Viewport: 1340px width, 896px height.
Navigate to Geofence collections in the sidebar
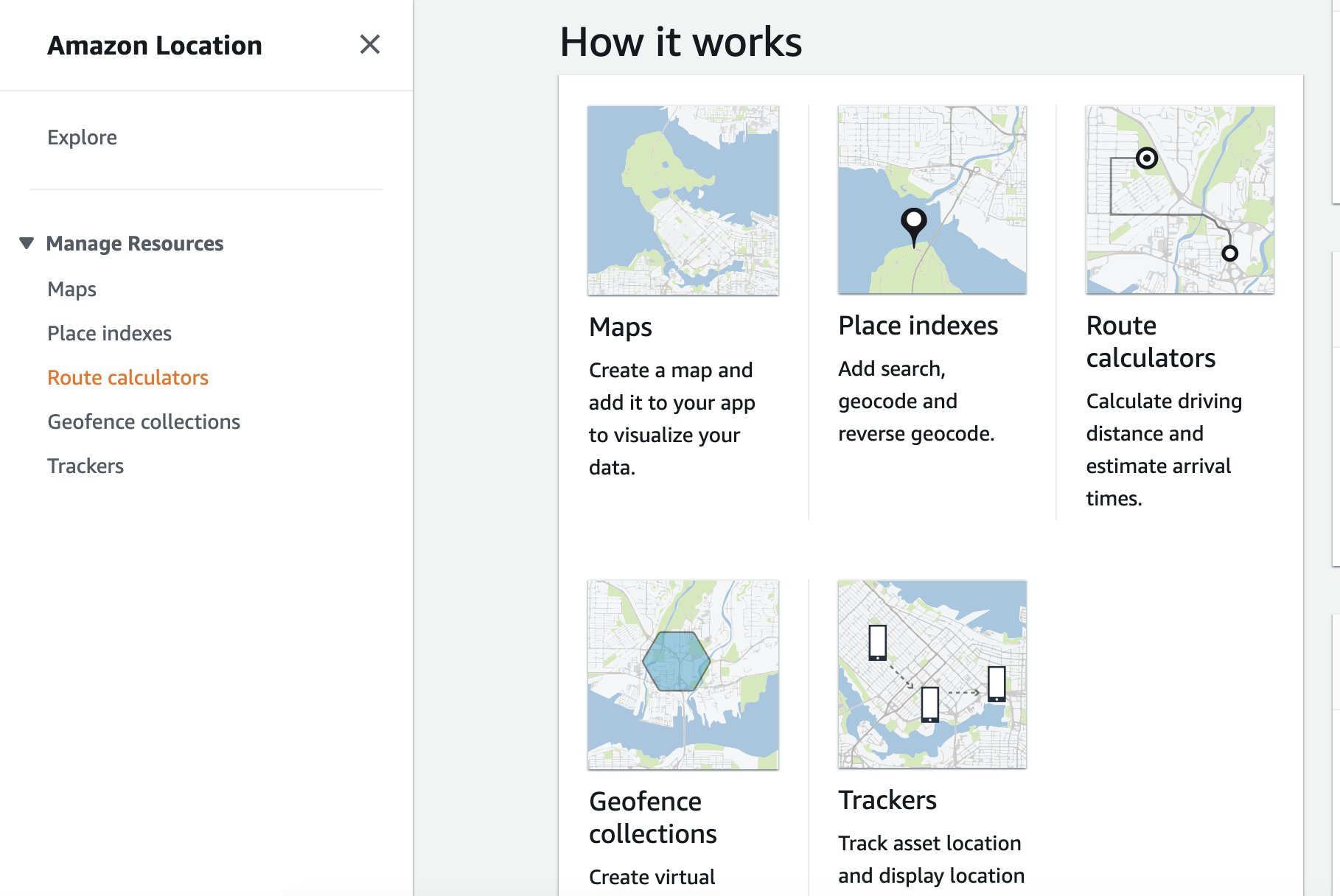point(143,421)
